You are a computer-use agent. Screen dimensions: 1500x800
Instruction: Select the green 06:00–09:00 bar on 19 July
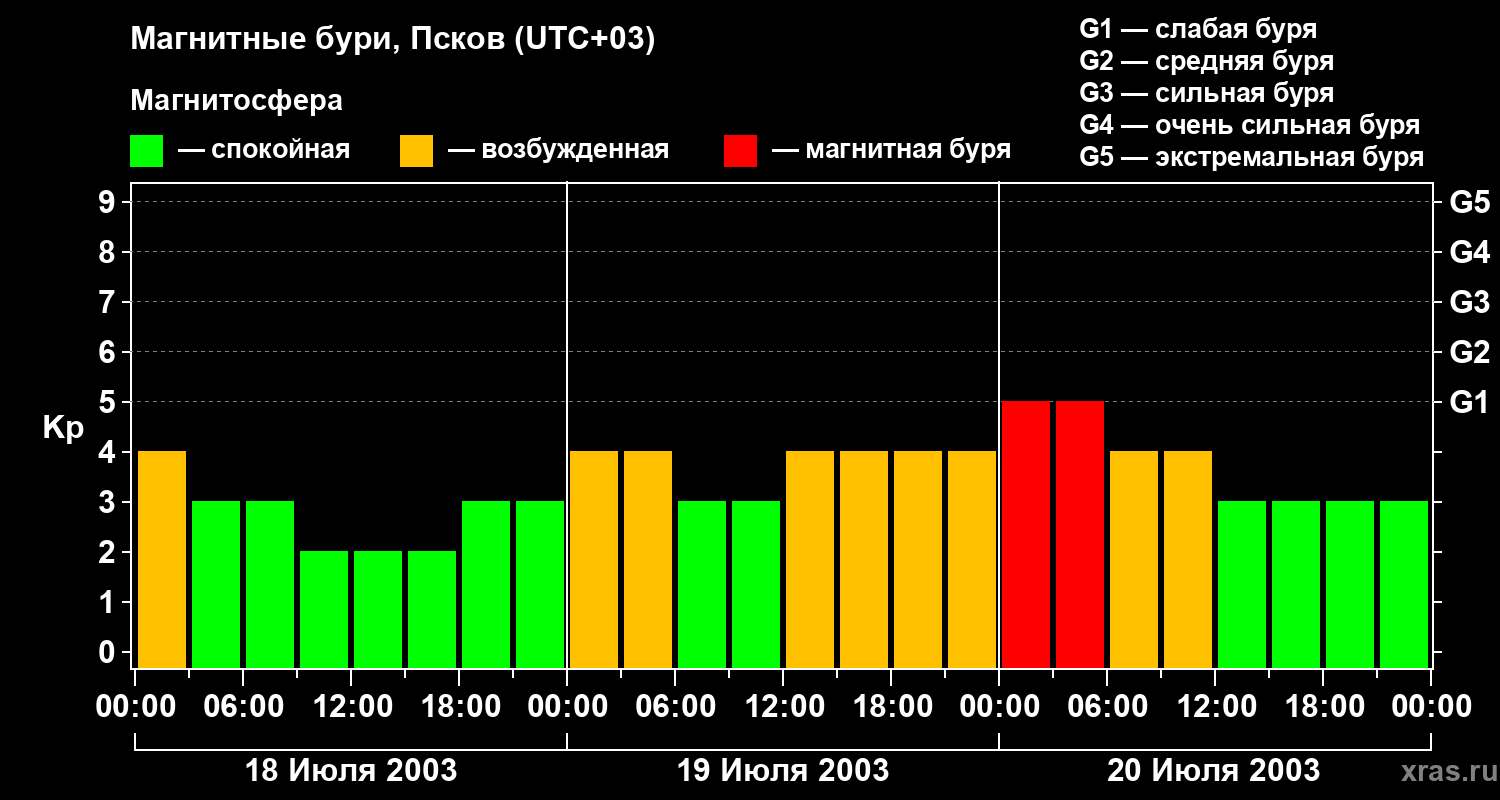pyautogui.click(x=702, y=584)
